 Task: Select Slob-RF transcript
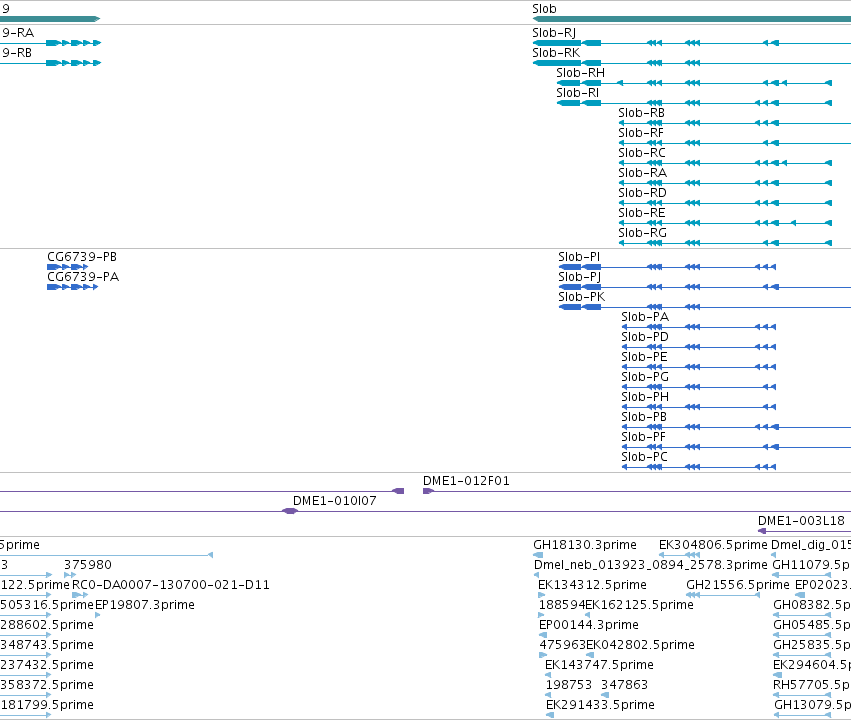640,133
